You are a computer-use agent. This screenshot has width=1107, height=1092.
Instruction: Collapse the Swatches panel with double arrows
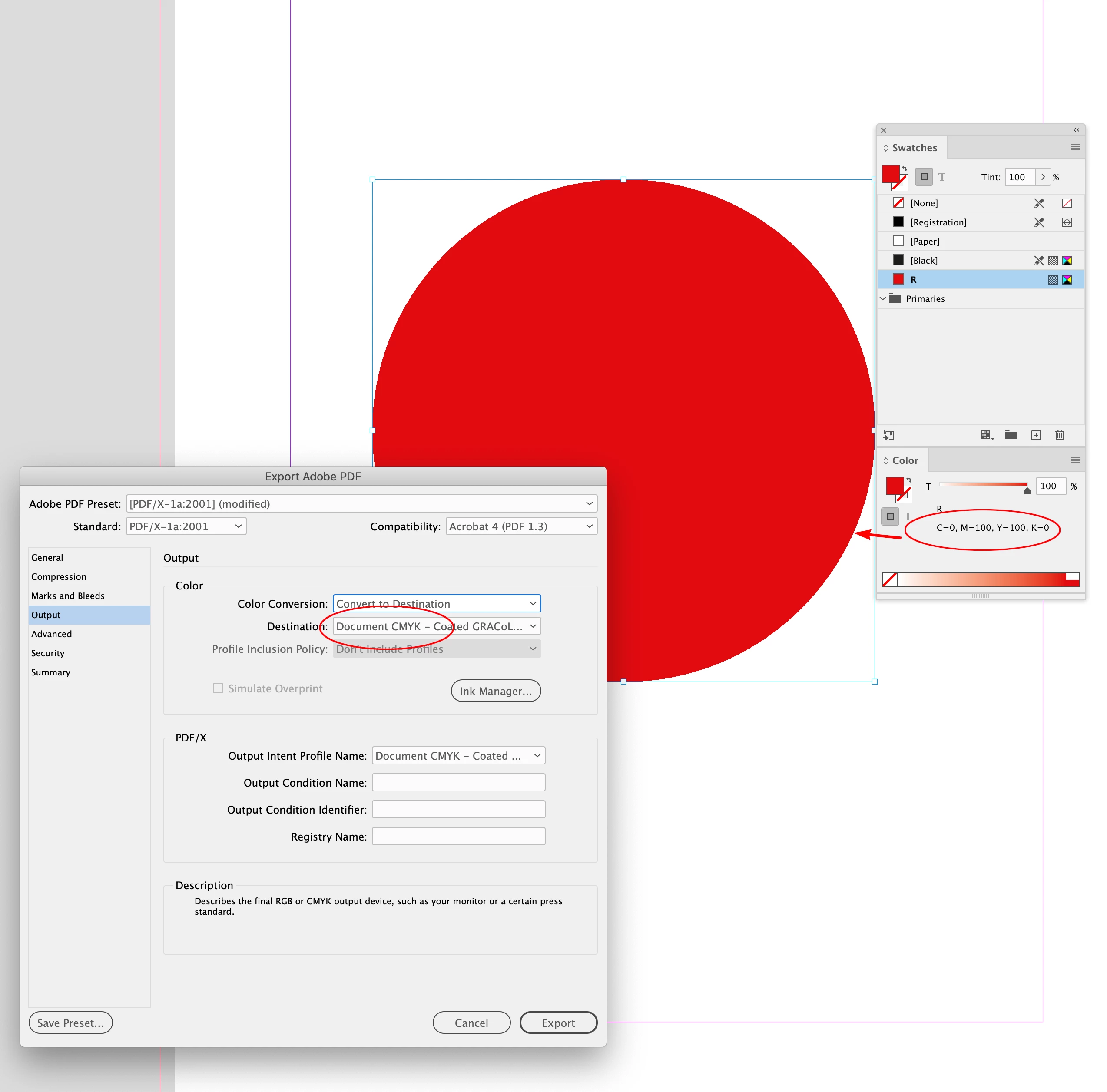pyautogui.click(x=1076, y=130)
